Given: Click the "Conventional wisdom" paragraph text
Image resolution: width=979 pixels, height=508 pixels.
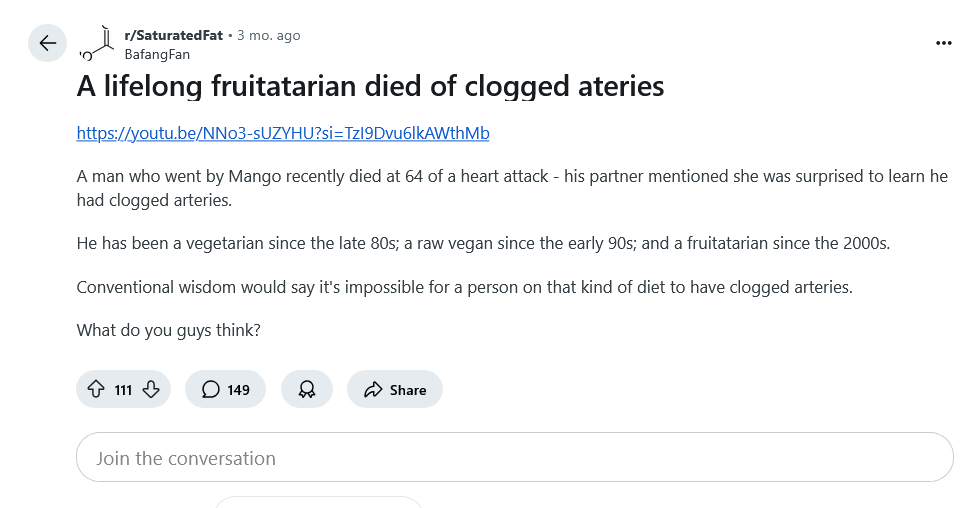Looking at the screenshot, I should point(465,287).
